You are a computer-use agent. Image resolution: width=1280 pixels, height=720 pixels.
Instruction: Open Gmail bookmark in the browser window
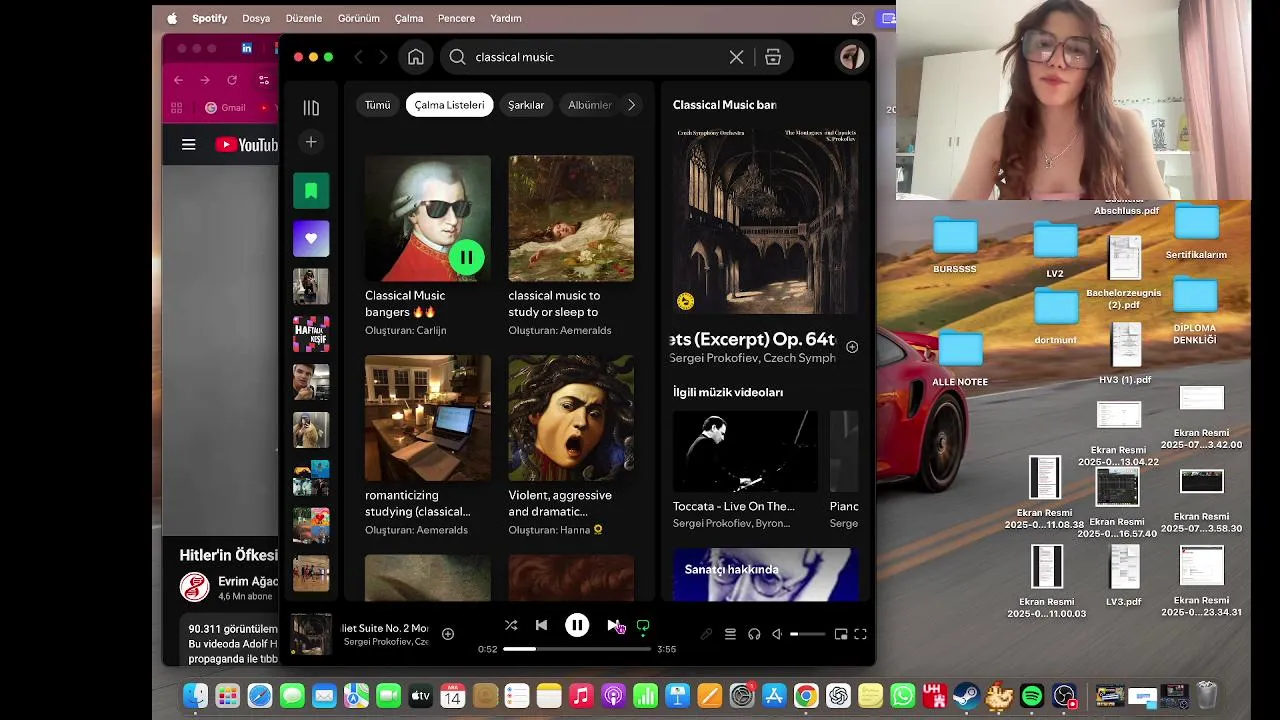225,108
